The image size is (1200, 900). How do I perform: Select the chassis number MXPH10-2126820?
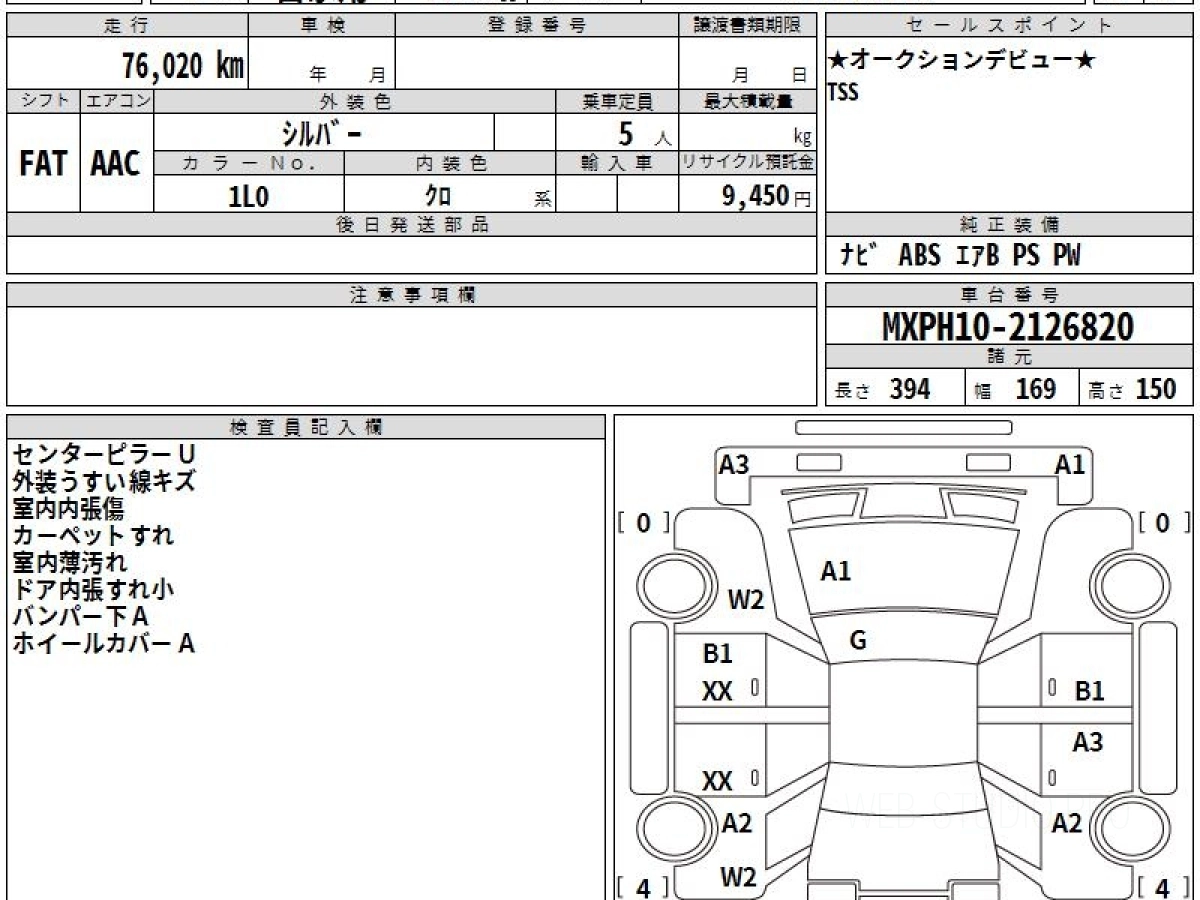[x=1008, y=327]
